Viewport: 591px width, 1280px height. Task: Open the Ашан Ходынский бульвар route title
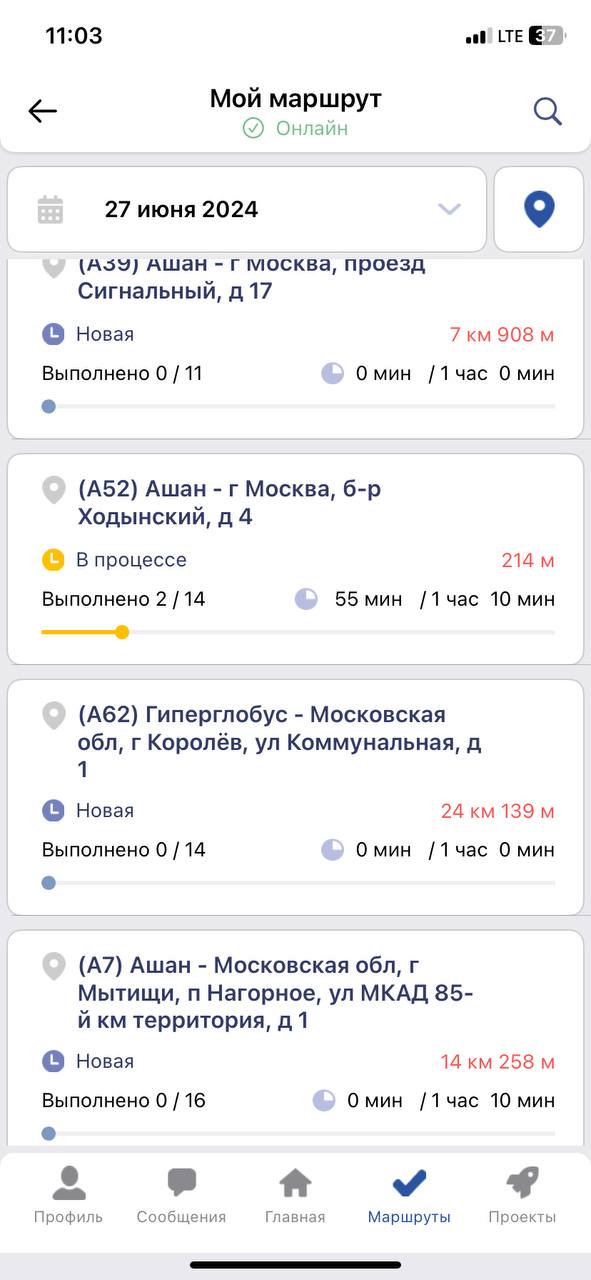(x=229, y=503)
